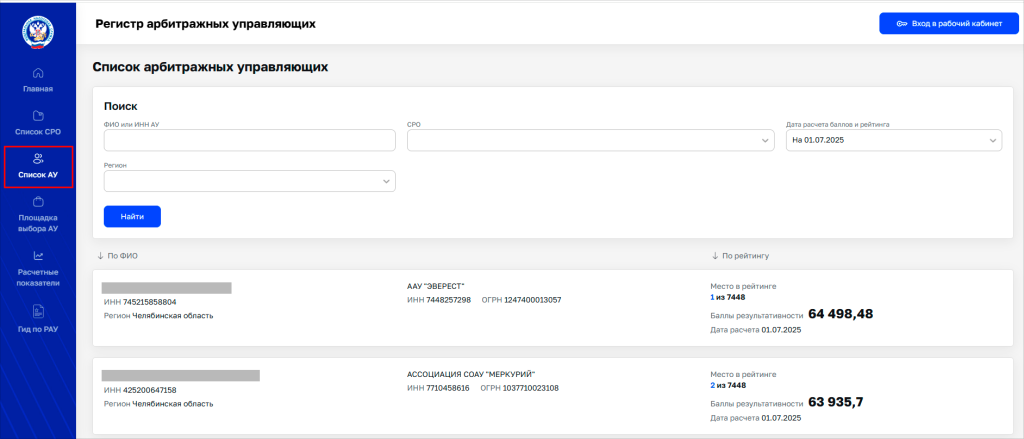Click the emblem logo in the sidebar
Image resolution: width=1024 pixels, height=439 pixels.
pyautogui.click(x=38, y=31)
